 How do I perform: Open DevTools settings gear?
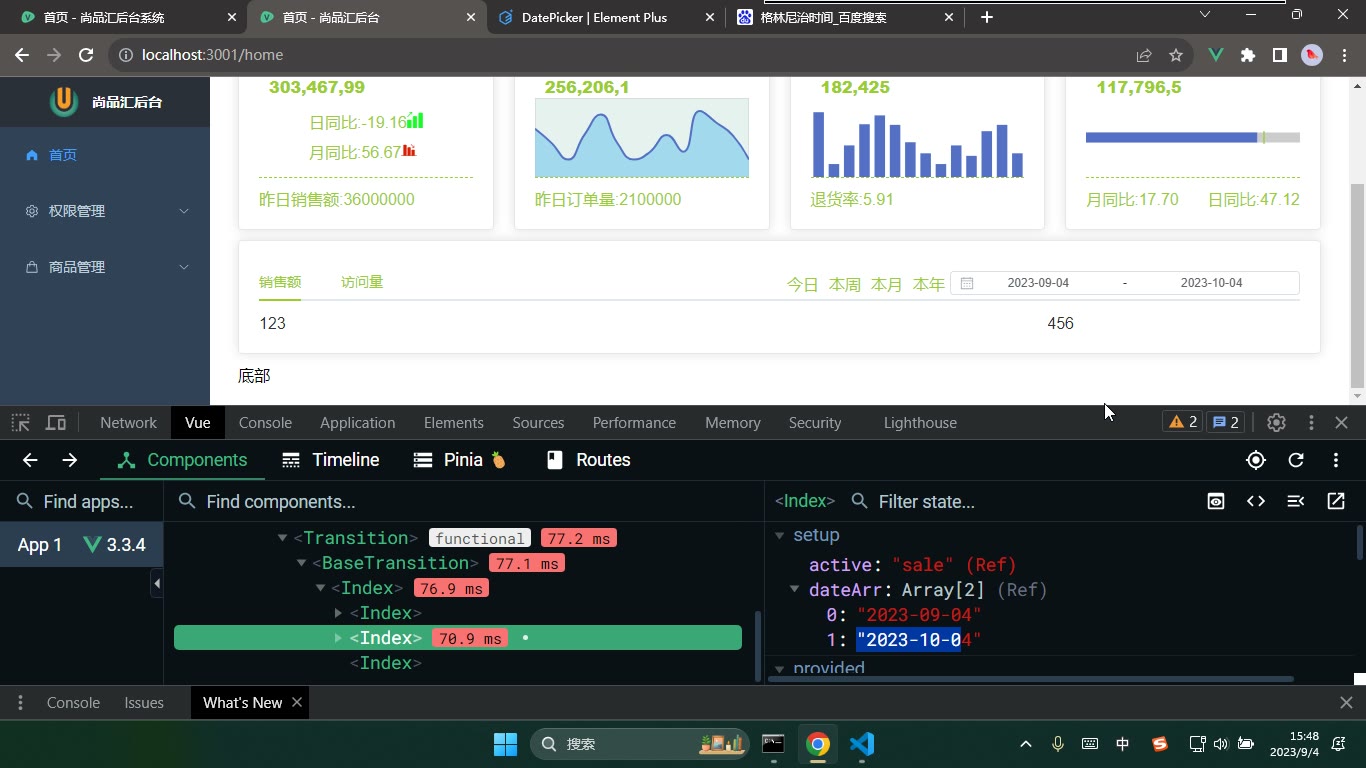click(1276, 423)
